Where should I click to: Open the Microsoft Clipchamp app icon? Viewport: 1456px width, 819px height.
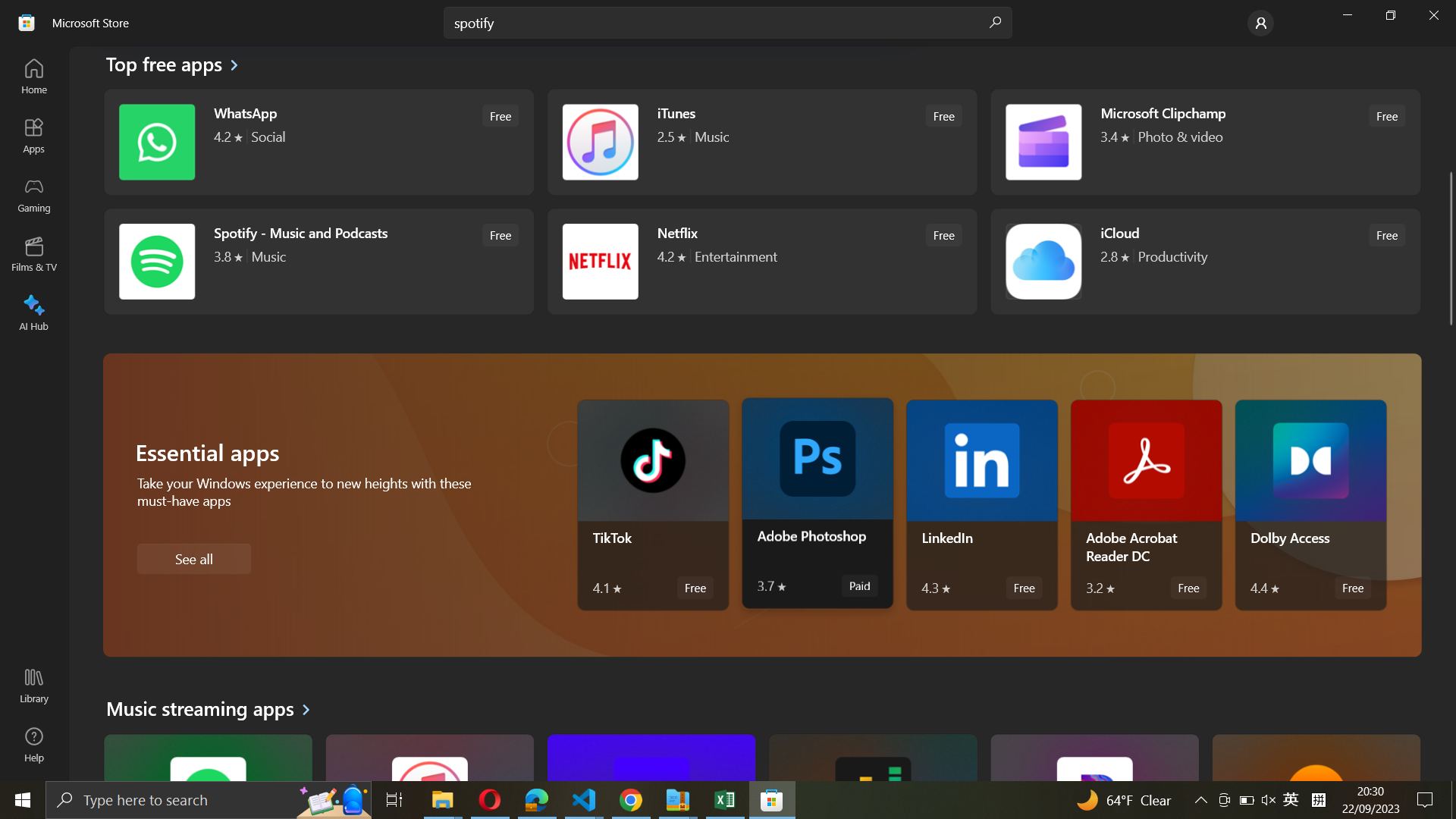point(1043,142)
